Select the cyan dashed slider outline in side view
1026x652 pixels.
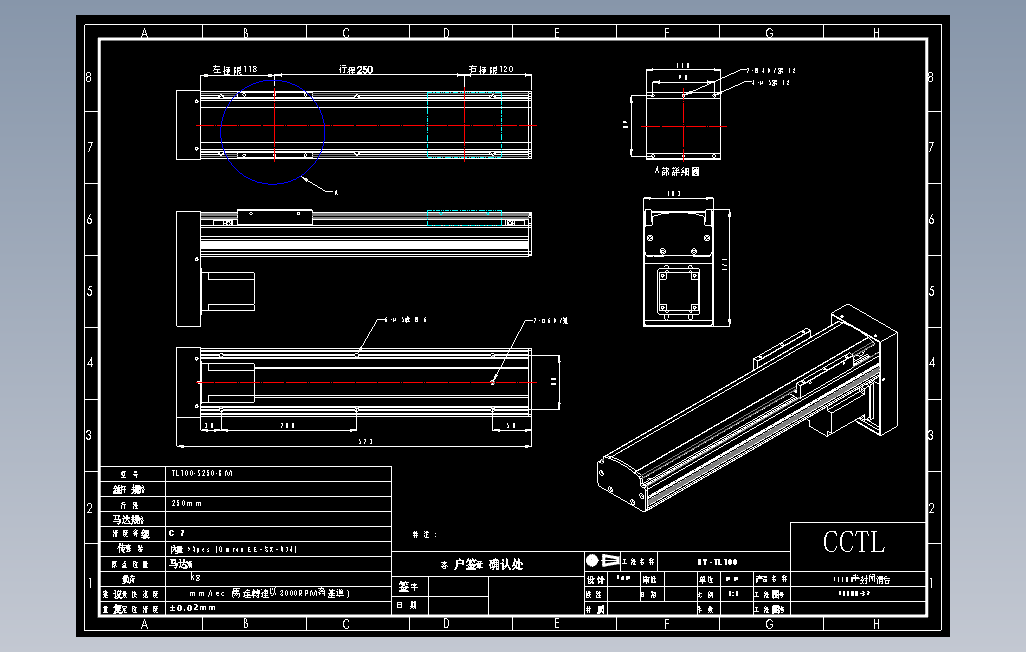465,218
